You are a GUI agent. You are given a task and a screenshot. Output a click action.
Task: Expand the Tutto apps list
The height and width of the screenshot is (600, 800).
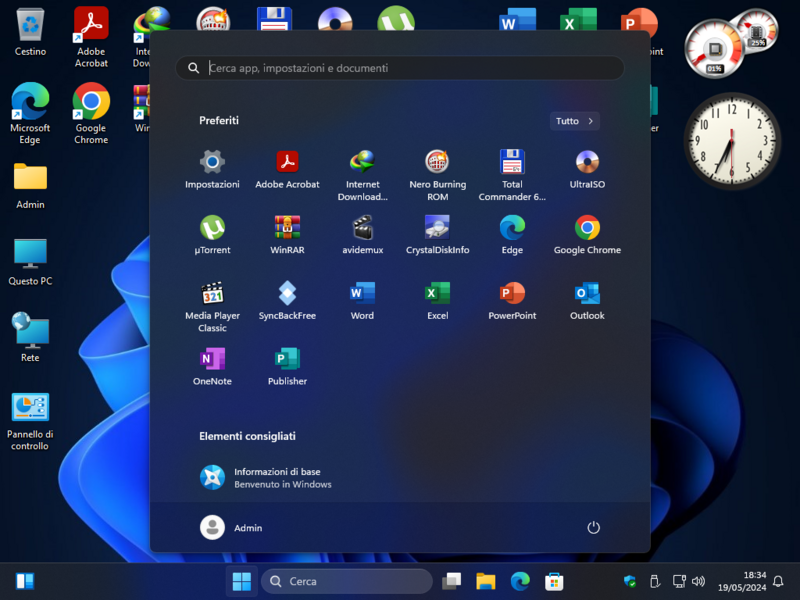[574, 120]
